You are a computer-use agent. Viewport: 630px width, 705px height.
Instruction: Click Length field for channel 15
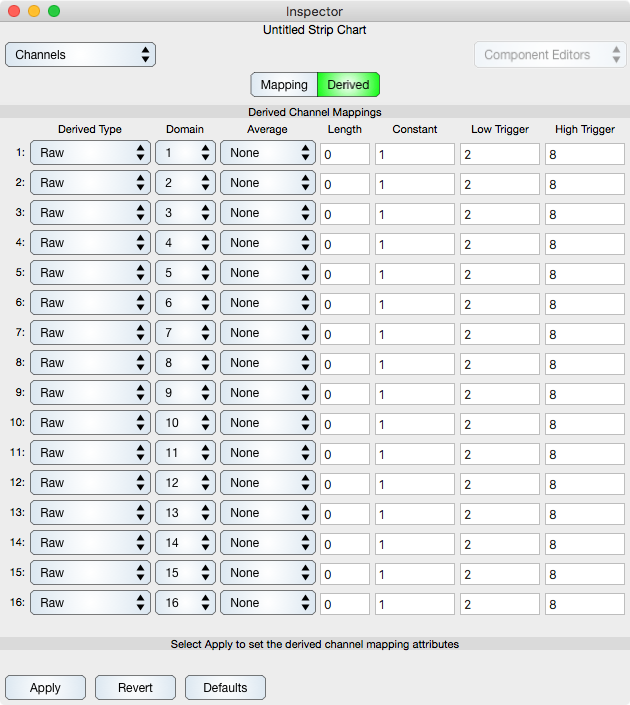[345, 574]
